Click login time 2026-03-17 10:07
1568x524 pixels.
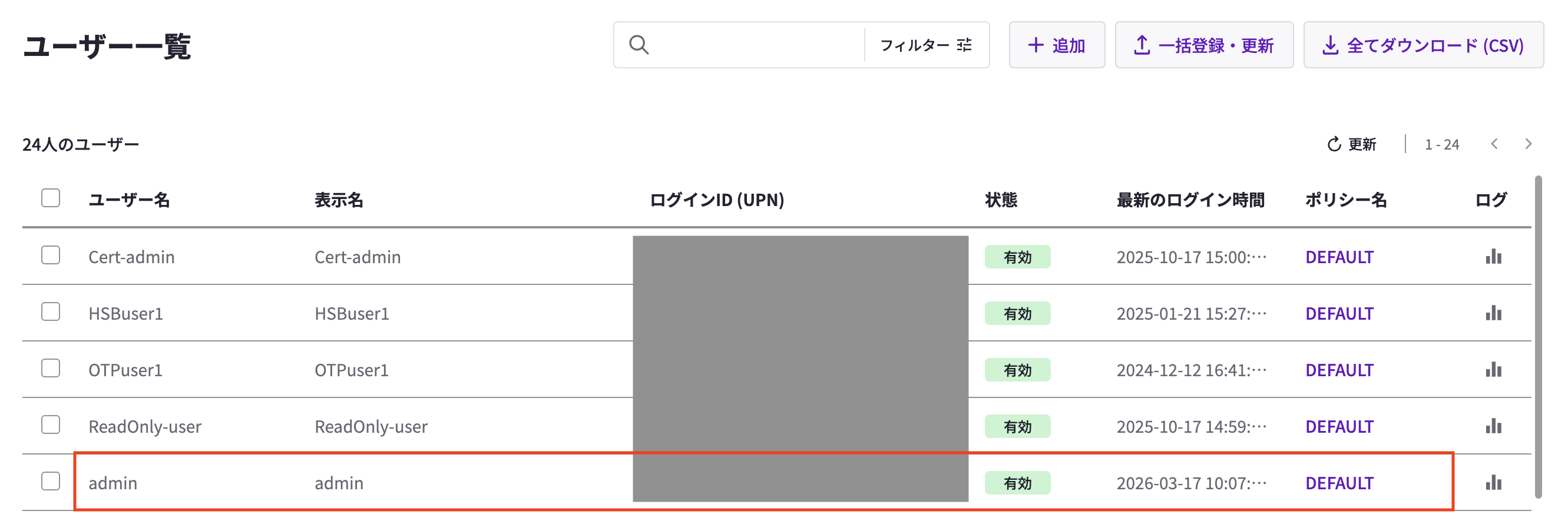[x=1192, y=483]
